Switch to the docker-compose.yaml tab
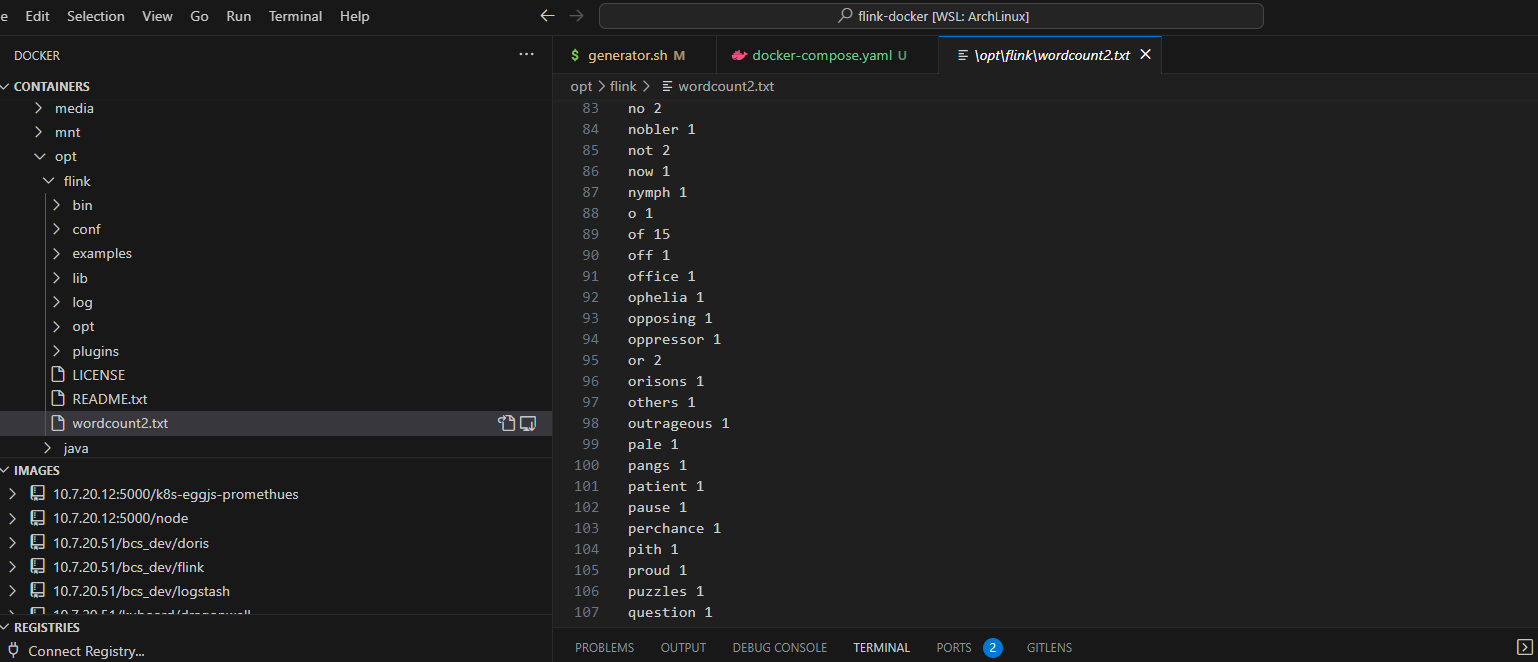The height and width of the screenshot is (662, 1538). point(828,55)
